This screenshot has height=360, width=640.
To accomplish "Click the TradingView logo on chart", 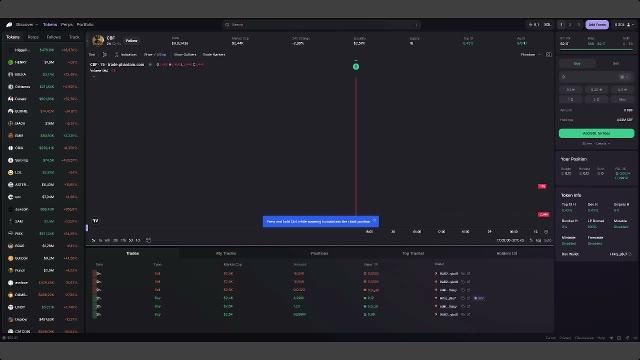I will pyautogui.click(x=95, y=221).
